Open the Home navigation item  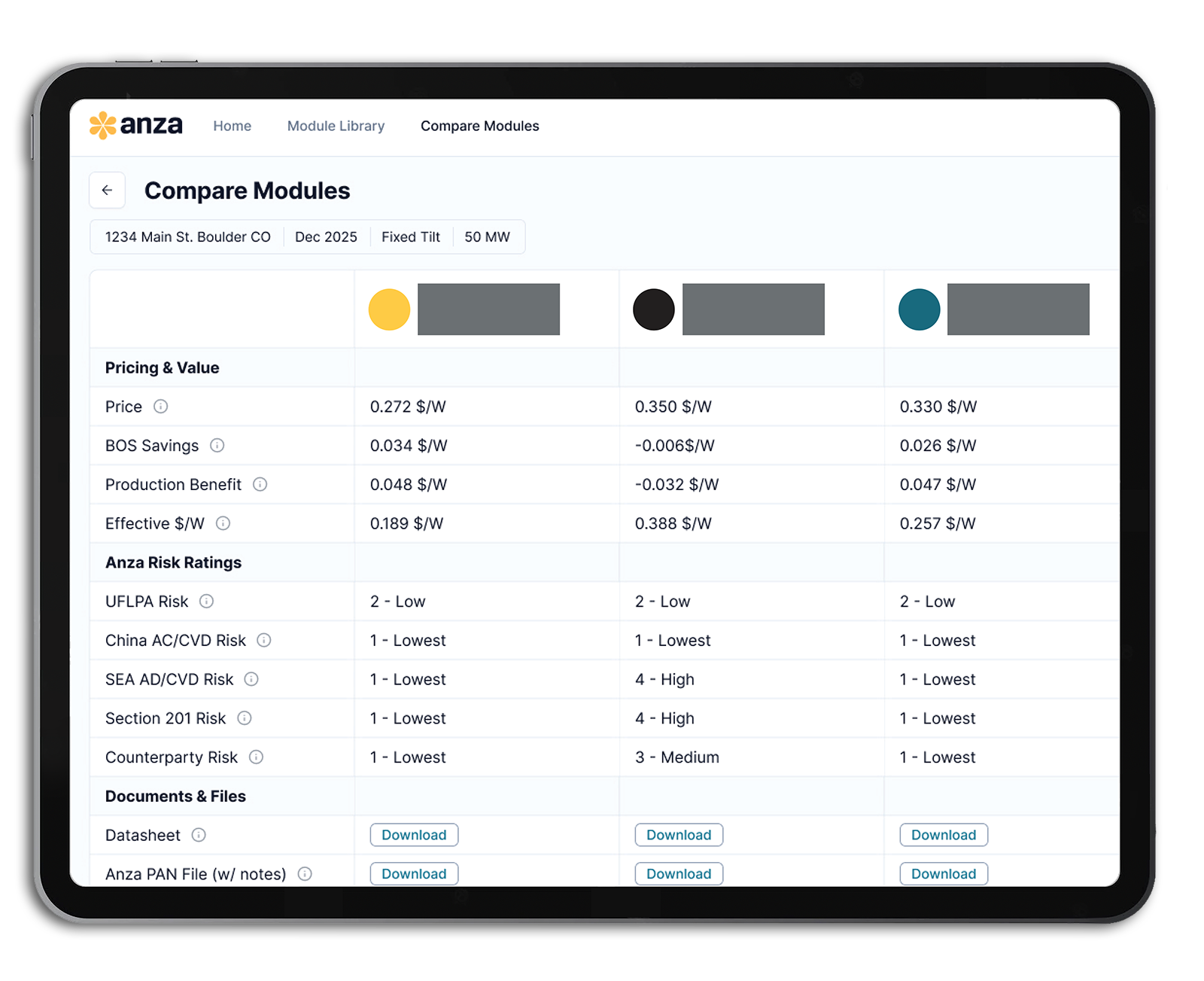click(232, 126)
